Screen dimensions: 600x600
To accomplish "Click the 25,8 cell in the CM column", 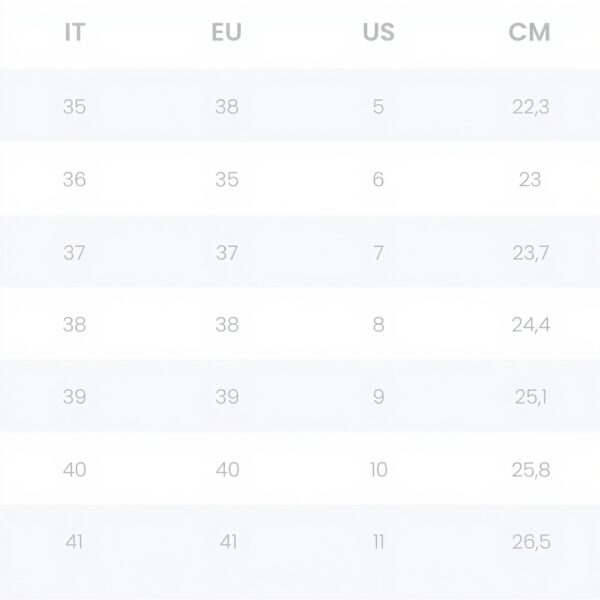I will (x=530, y=469).
